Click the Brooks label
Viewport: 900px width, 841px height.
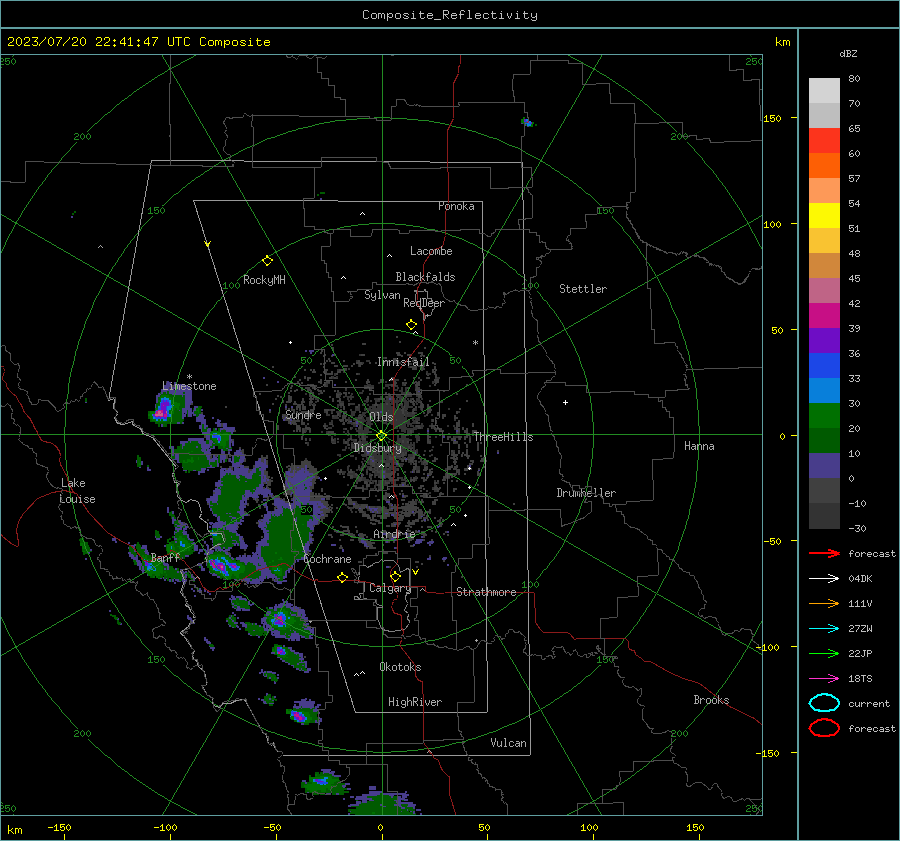point(711,700)
